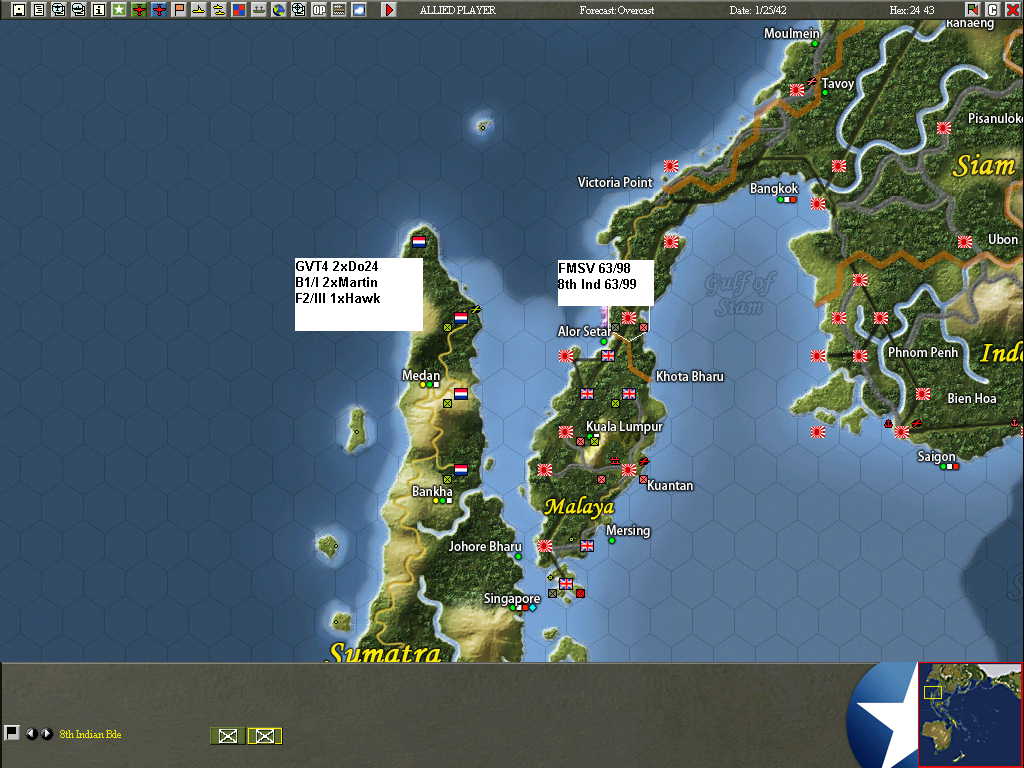Click the 'Date: 1/25/42' text
Image resolution: width=1024 pixels, height=768 pixels.
pos(758,10)
